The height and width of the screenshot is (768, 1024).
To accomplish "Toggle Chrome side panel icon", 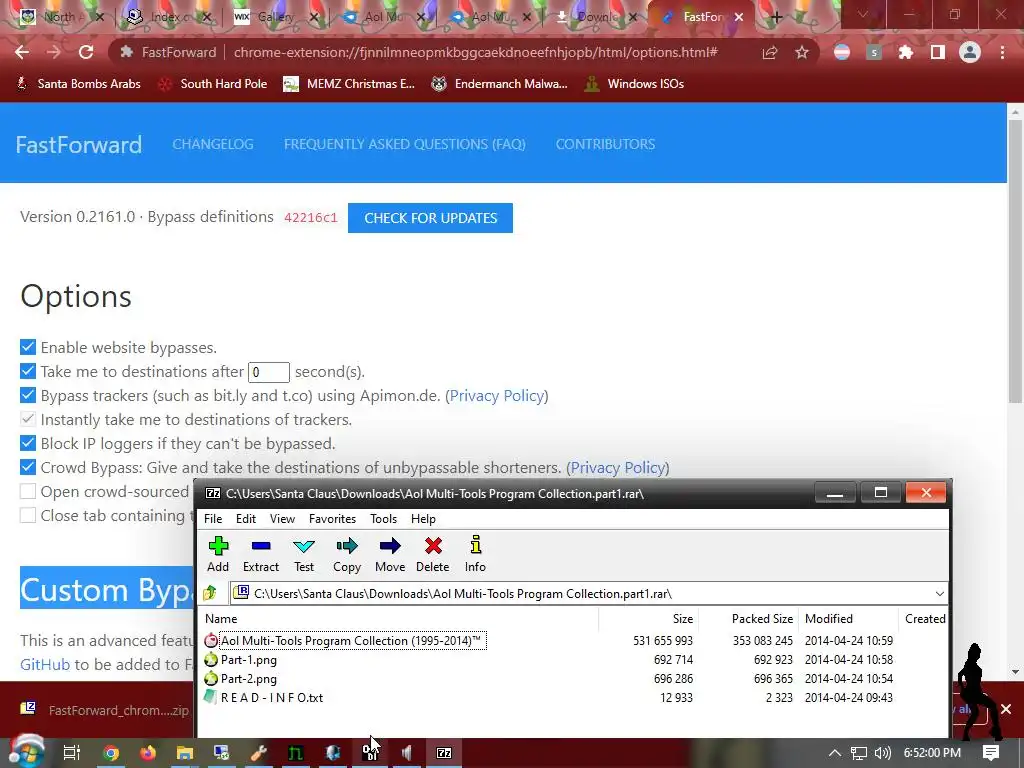I will [x=938, y=52].
